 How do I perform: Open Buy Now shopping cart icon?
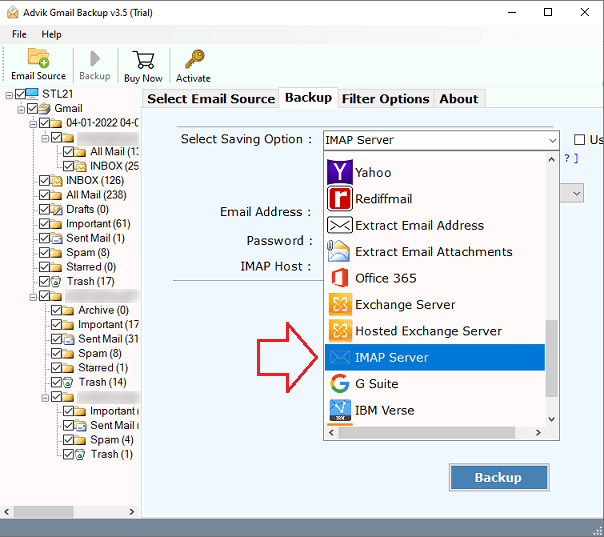(x=143, y=60)
